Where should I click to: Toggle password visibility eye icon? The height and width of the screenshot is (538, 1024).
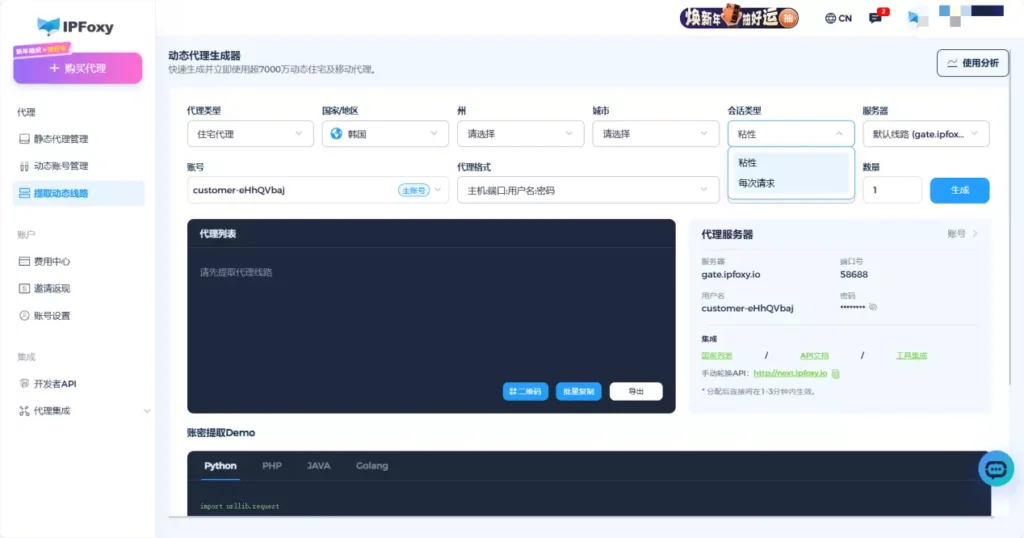pyautogui.click(x=873, y=308)
